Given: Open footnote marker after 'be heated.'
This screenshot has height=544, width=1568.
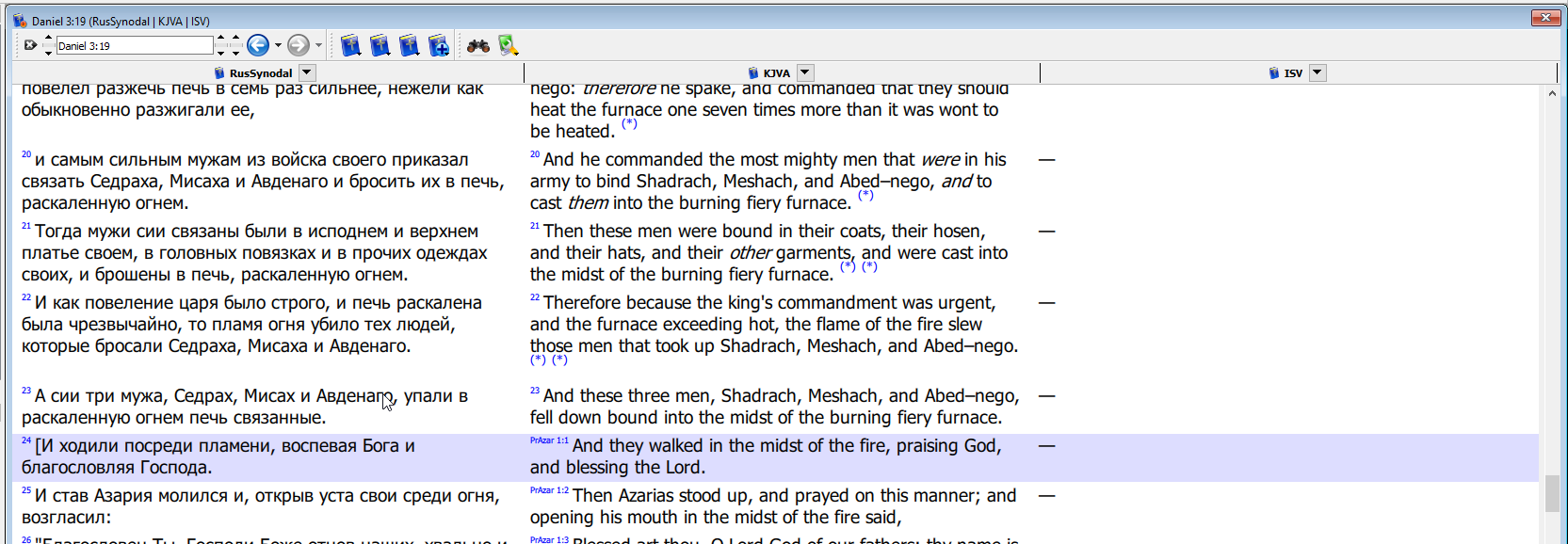Looking at the screenshot, I should coord(629,123).
